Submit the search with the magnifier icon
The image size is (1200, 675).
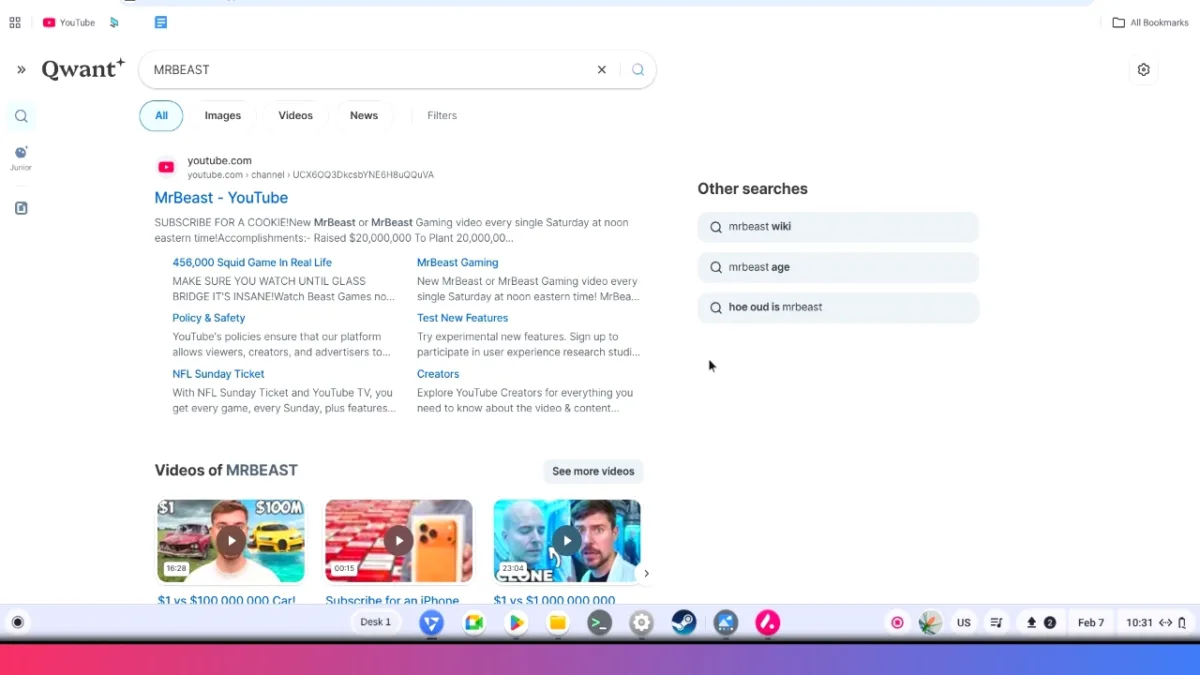click(637, 69)
